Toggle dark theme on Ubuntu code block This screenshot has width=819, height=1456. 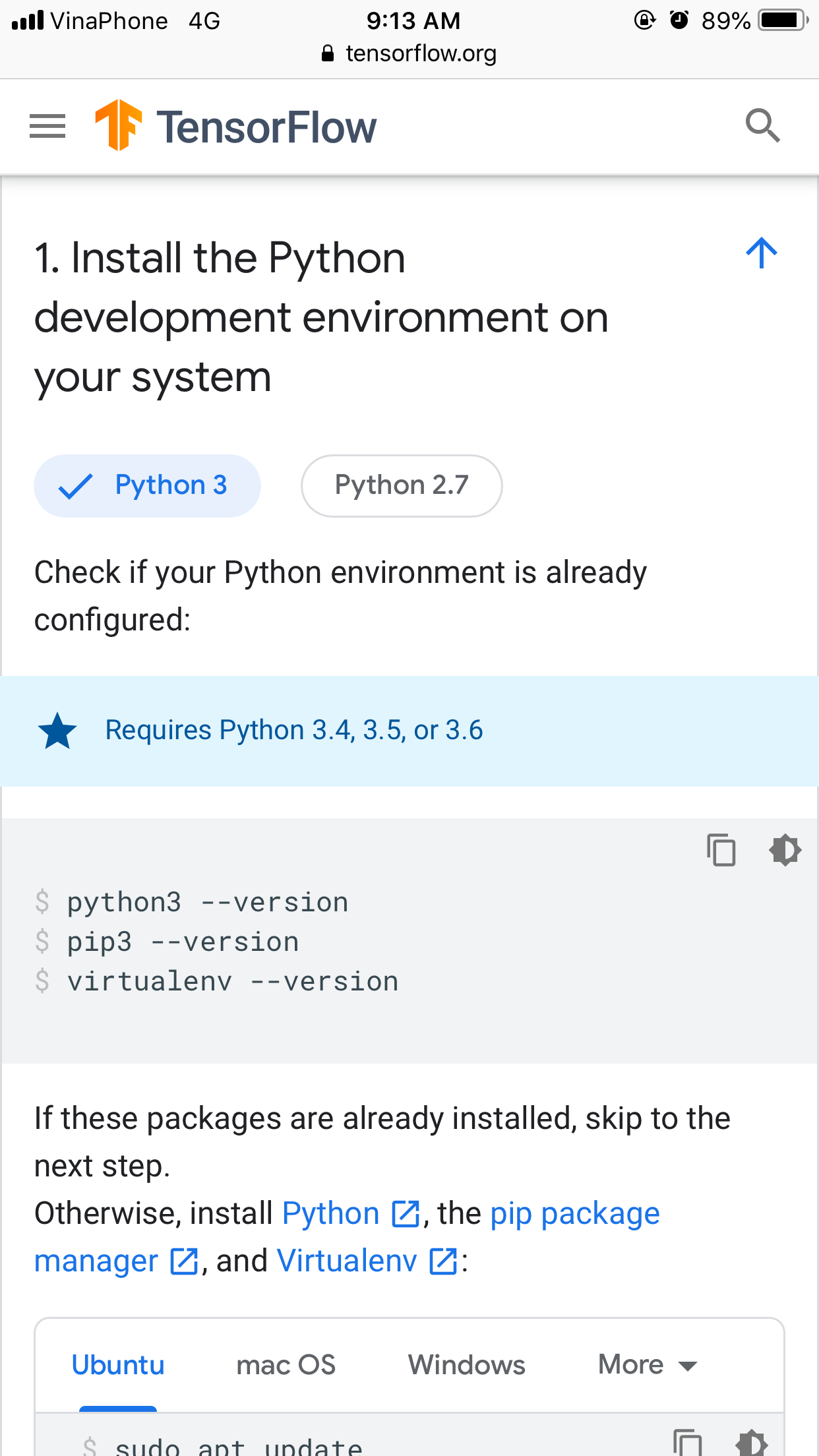point(752,1443)
